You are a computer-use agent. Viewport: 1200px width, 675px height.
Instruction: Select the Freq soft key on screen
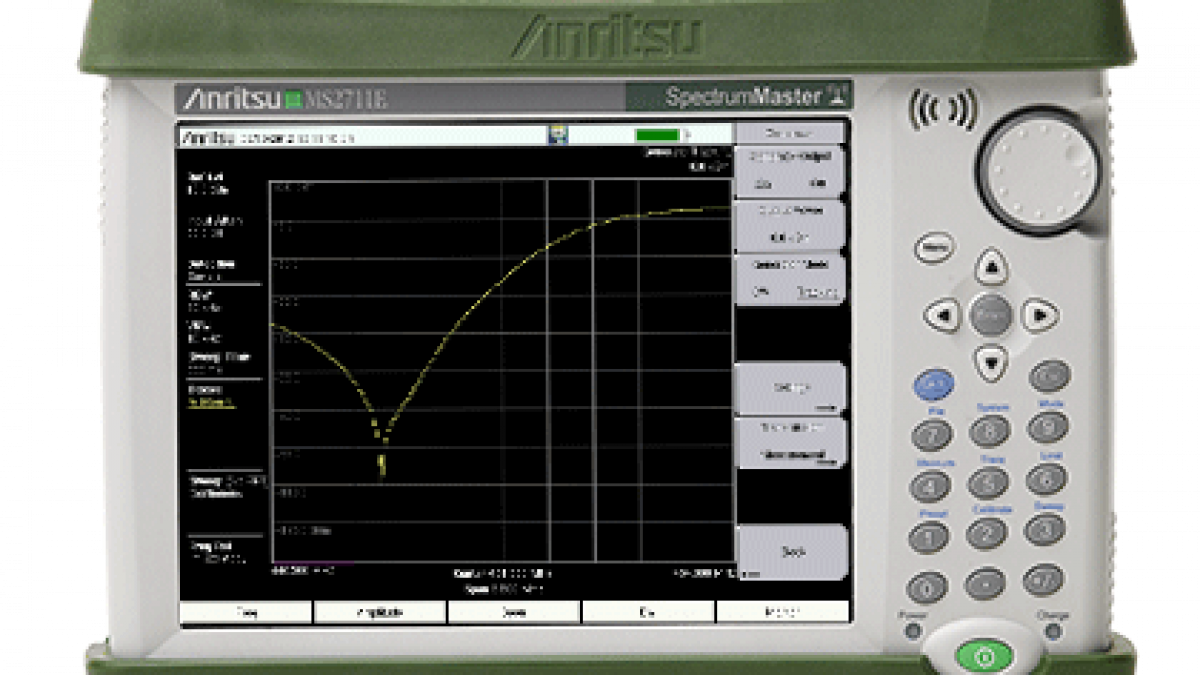pyautogui.click(x=245, y=612)
